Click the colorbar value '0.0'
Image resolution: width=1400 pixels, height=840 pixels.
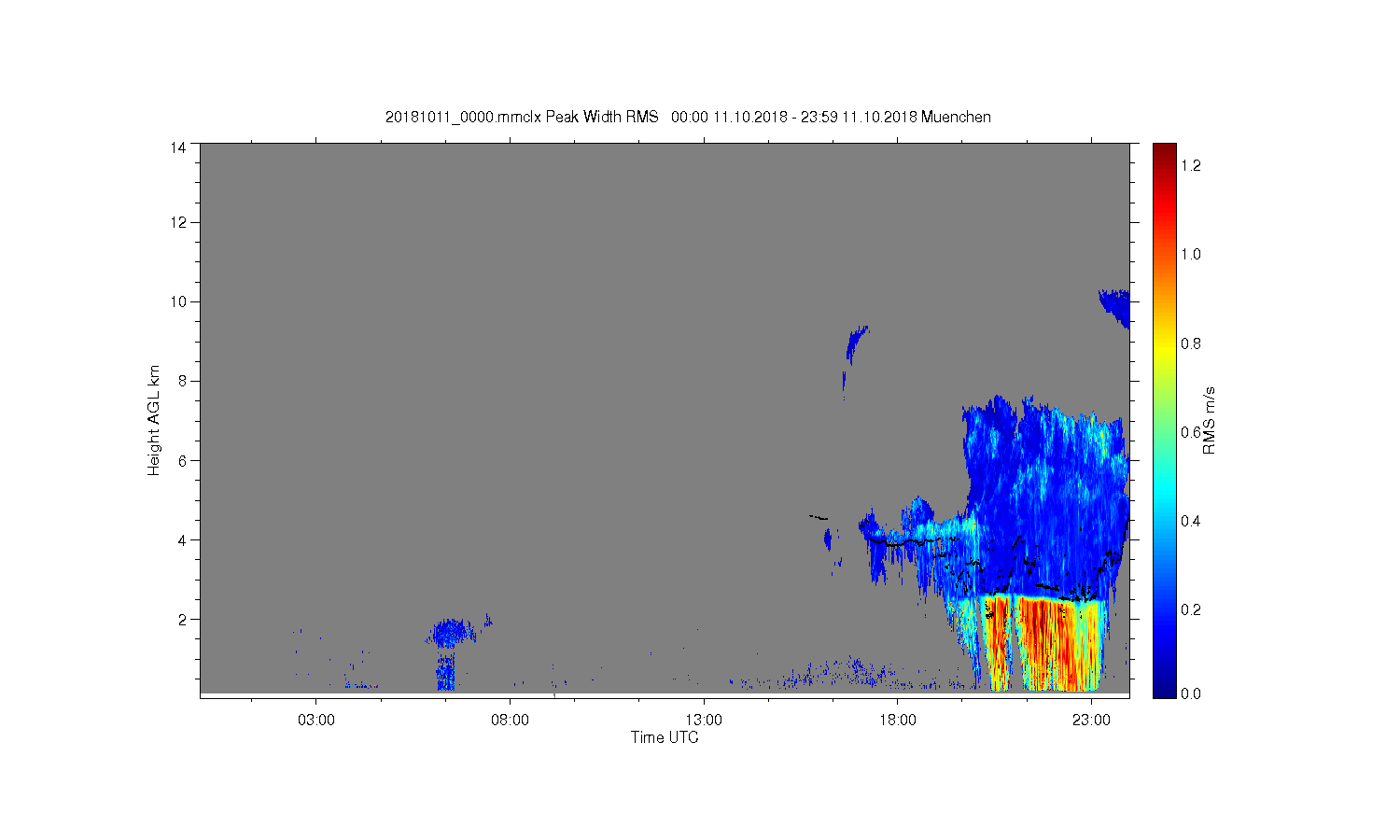coord(1191,693)
